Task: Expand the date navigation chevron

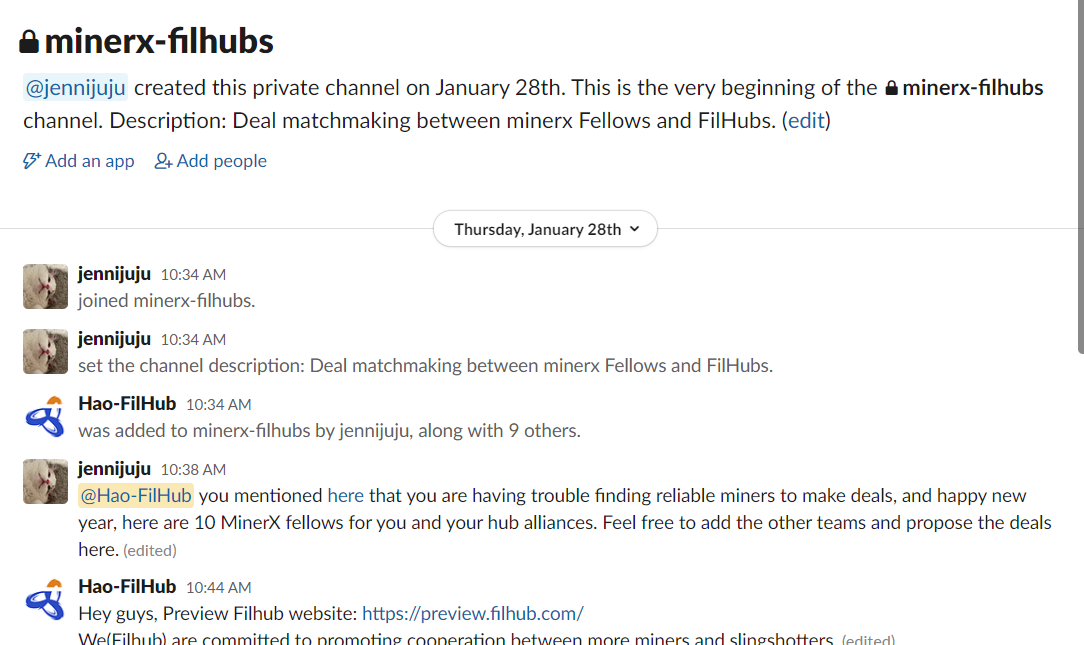Action: tap(634, 228)
